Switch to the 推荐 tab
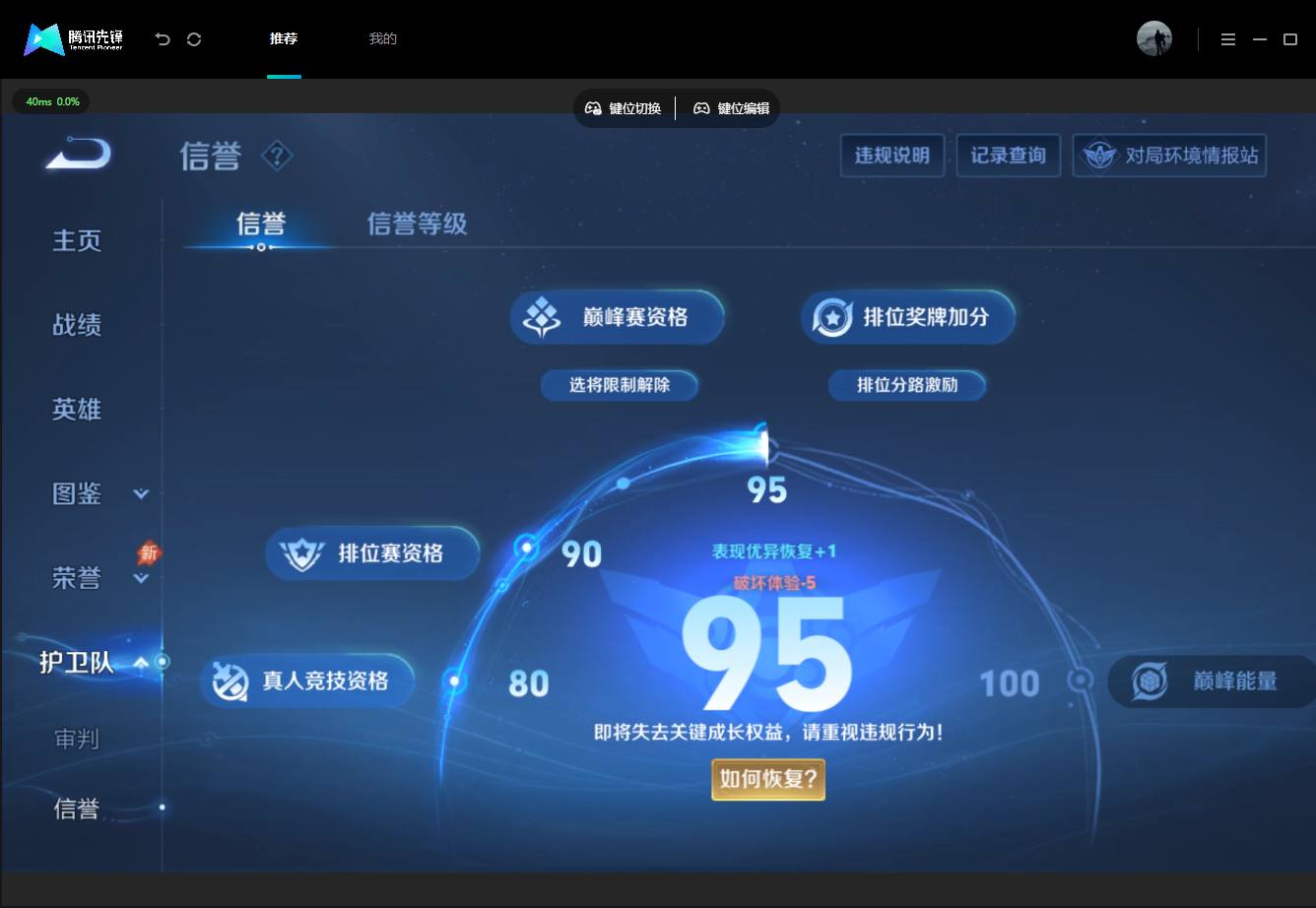Image resolution: width=1316 pixels, height=908 pixels. (284, 39)
